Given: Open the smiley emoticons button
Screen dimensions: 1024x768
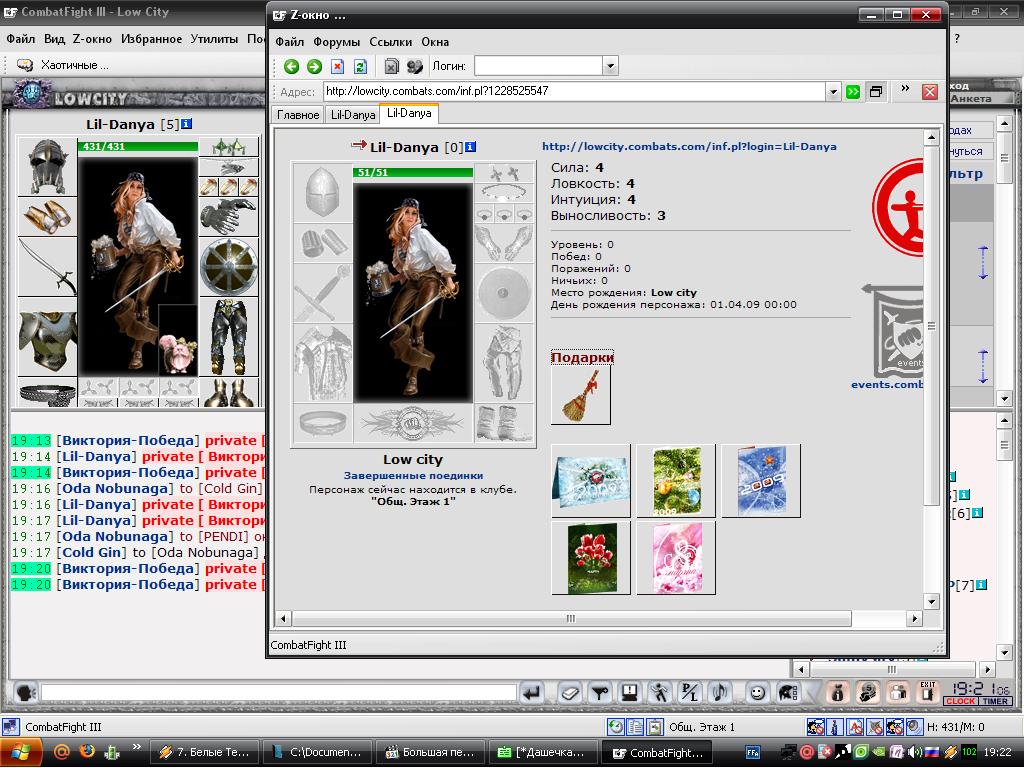Looking at the screenshot, I should (x=758, y=692).
